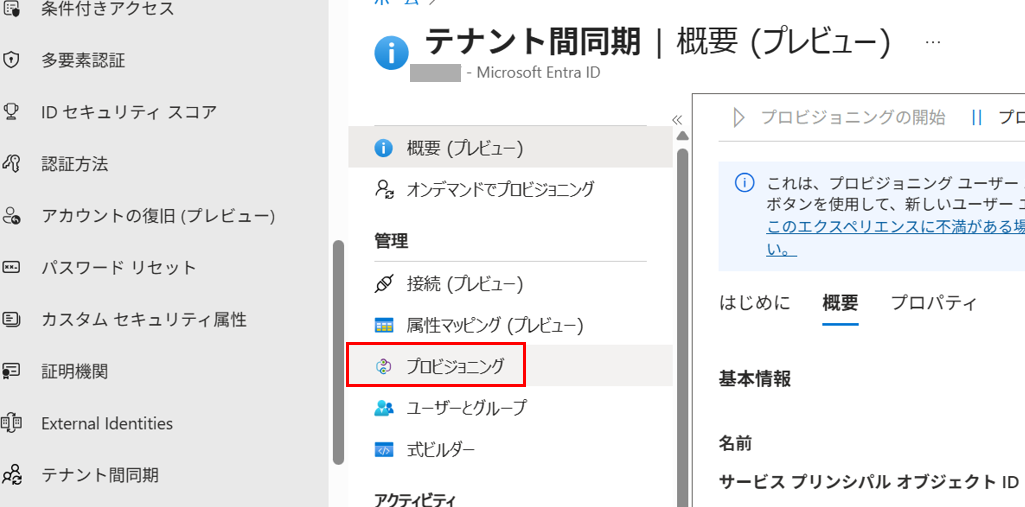
Task: Click the 接続 (プレビュー) plug icon
Action: pyautogui.click(x=383, y=284)
